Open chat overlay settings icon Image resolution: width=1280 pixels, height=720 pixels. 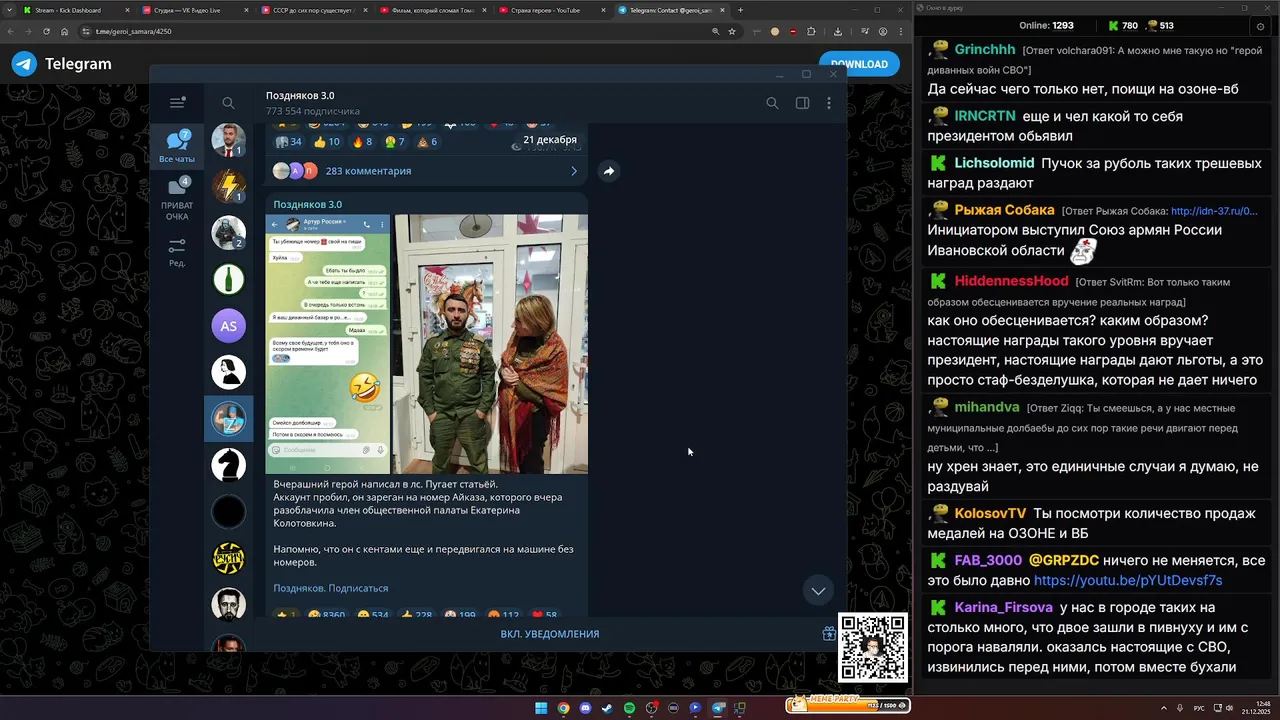point(1259,26)
